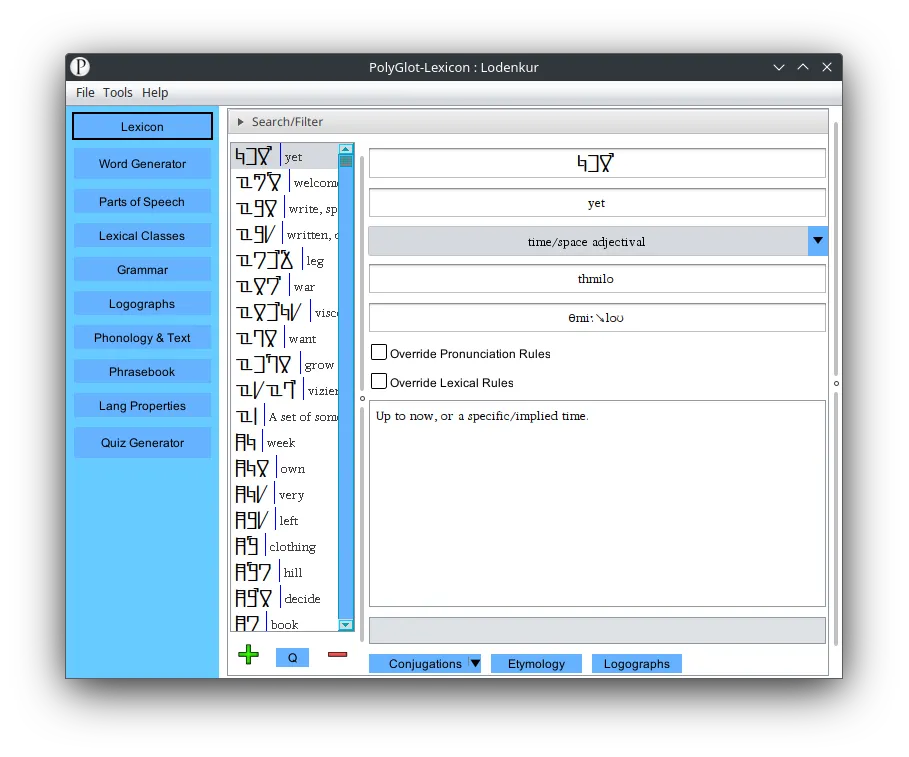Click the word list scroll up arrow
Viewport: 909px width, 757px height.
click(346, 149)
